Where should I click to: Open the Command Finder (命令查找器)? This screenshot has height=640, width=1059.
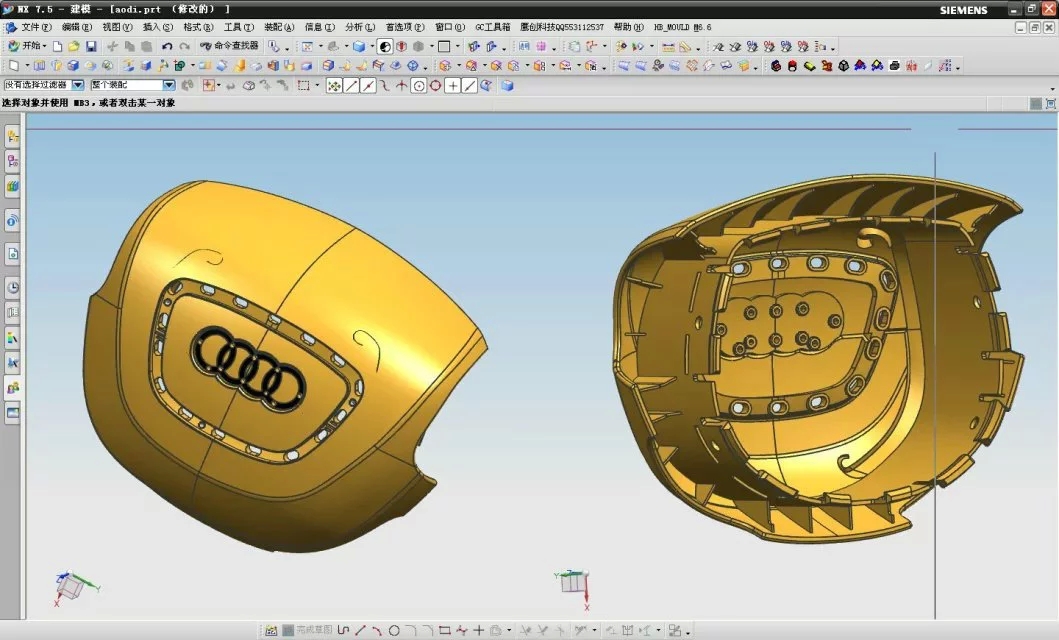[230, 46]
